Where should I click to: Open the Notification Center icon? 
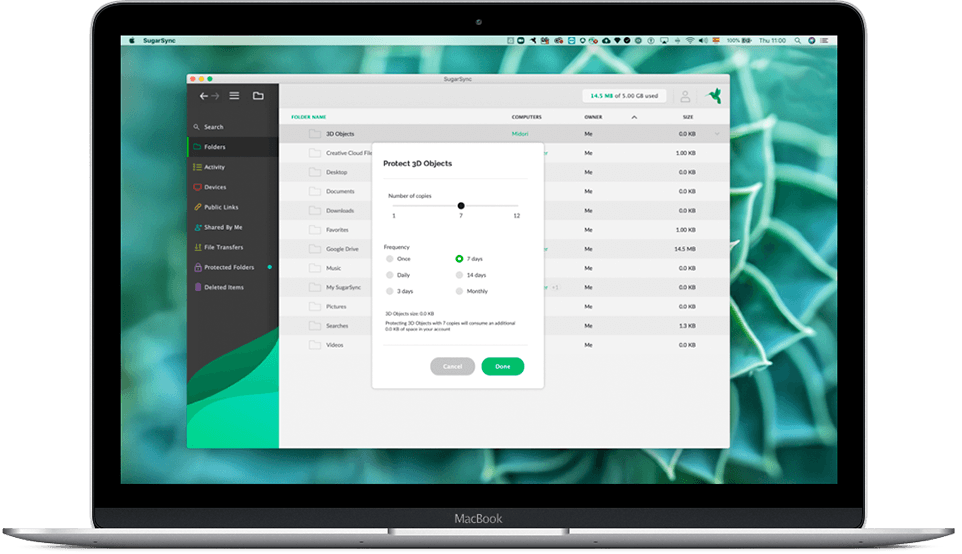[x=824, y=40]
